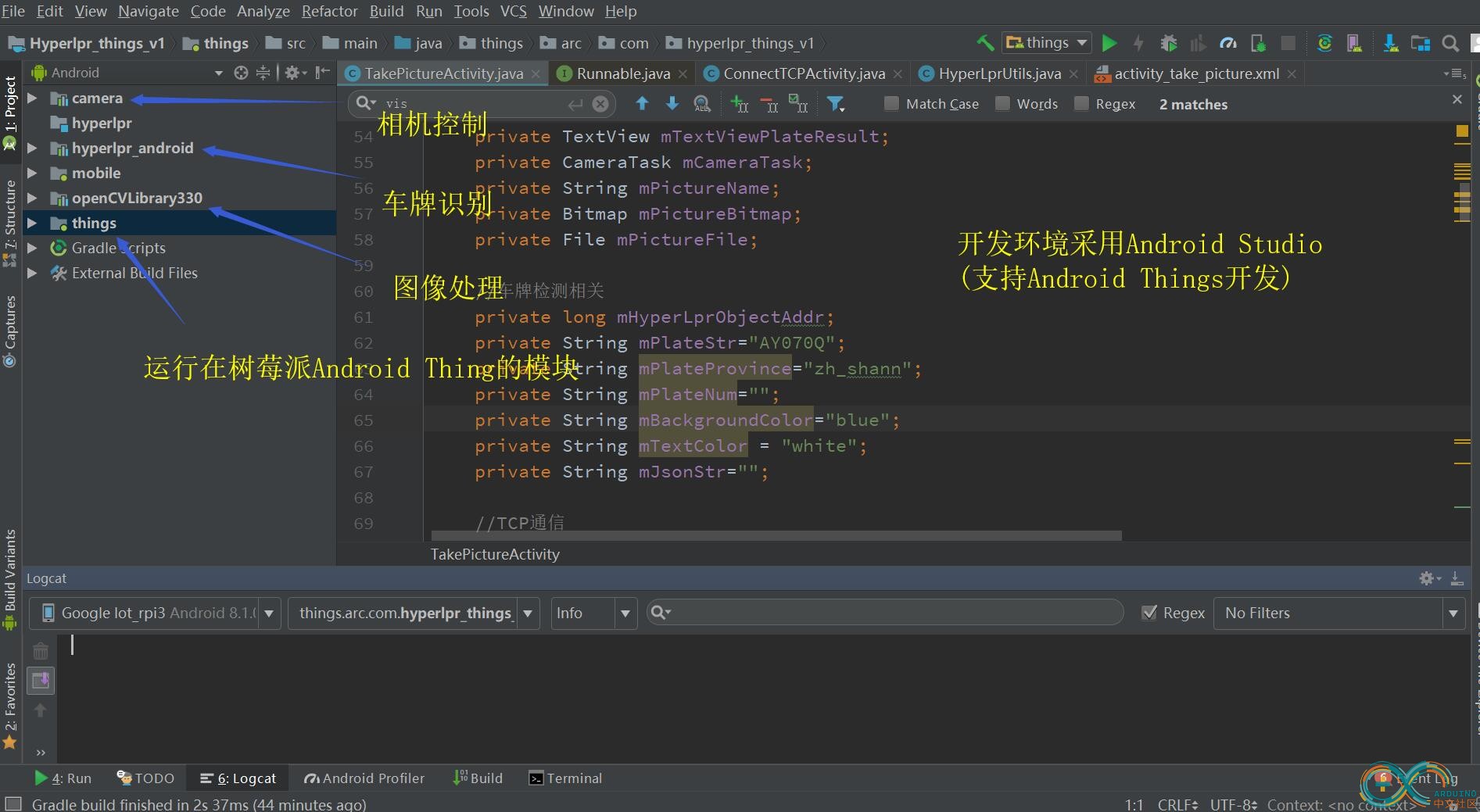Open the AVD Manager icon
1480x812 pixels.
point(1354,43)
